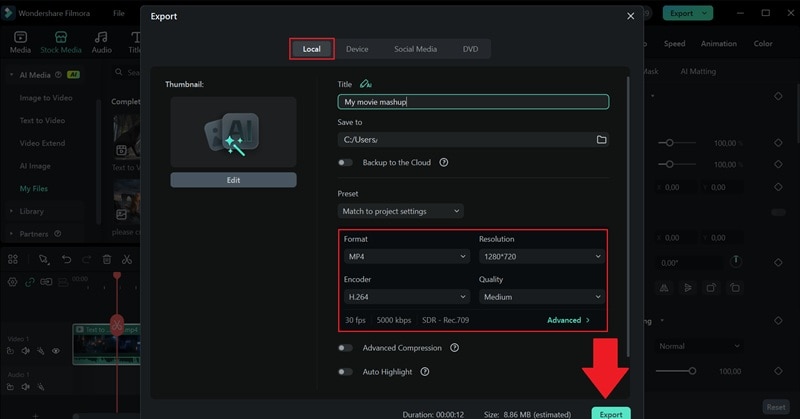
Task: Click the flip horizontal icon in properties panel
Action: (664, 288)
